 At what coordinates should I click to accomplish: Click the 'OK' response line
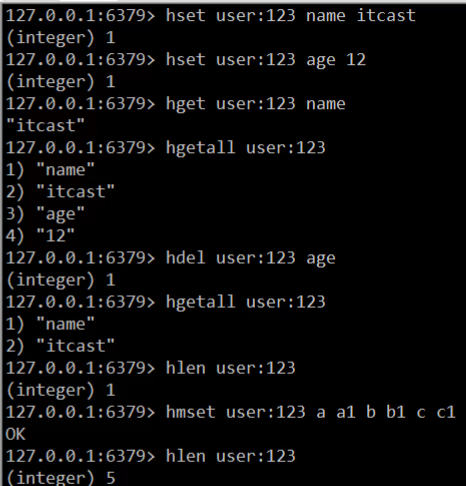15,434
